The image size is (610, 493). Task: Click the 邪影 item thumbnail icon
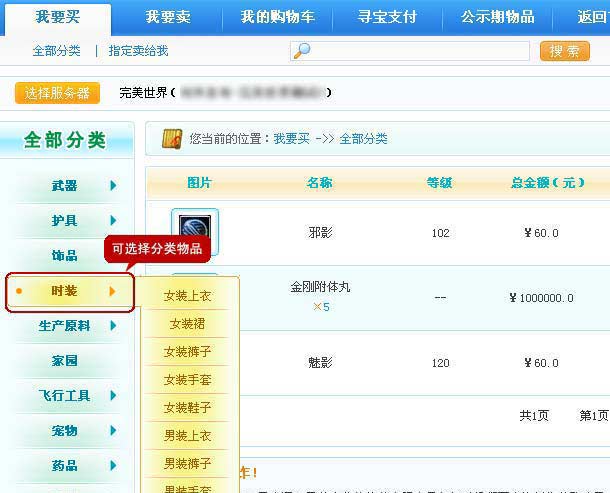[194, 232]
